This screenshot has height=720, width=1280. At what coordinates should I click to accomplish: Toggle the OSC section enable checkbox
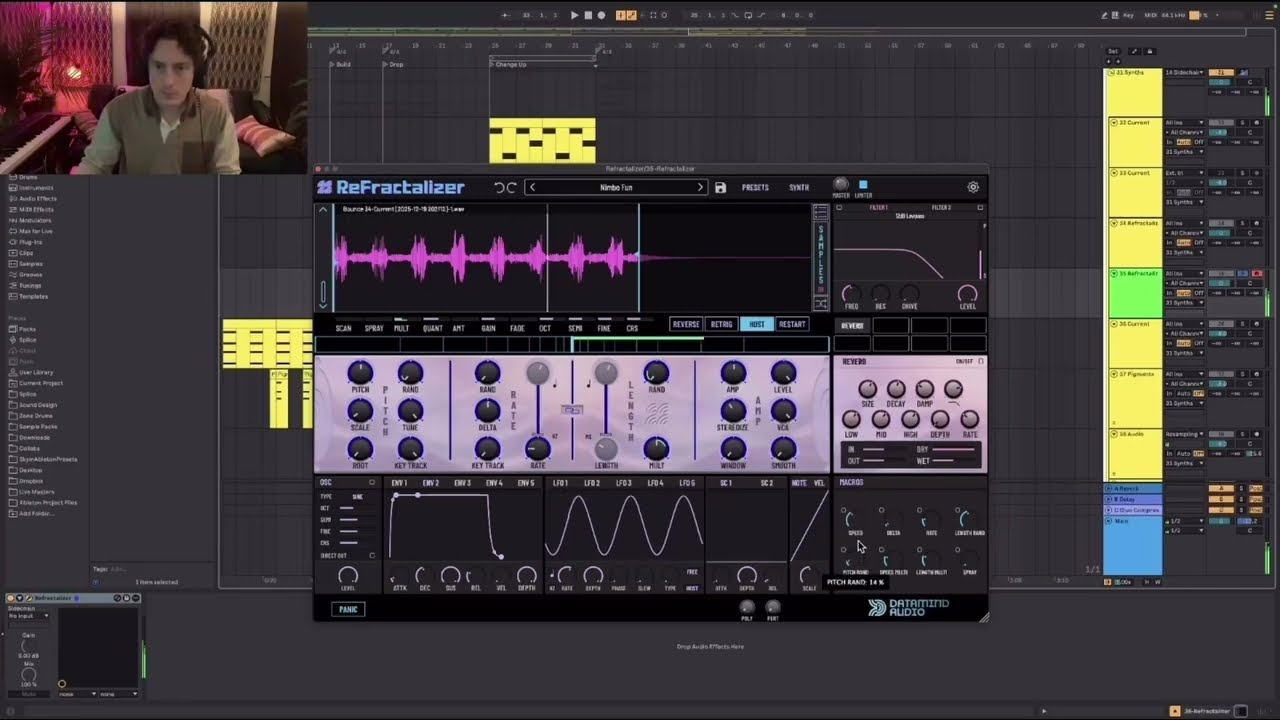pos(372,483)
